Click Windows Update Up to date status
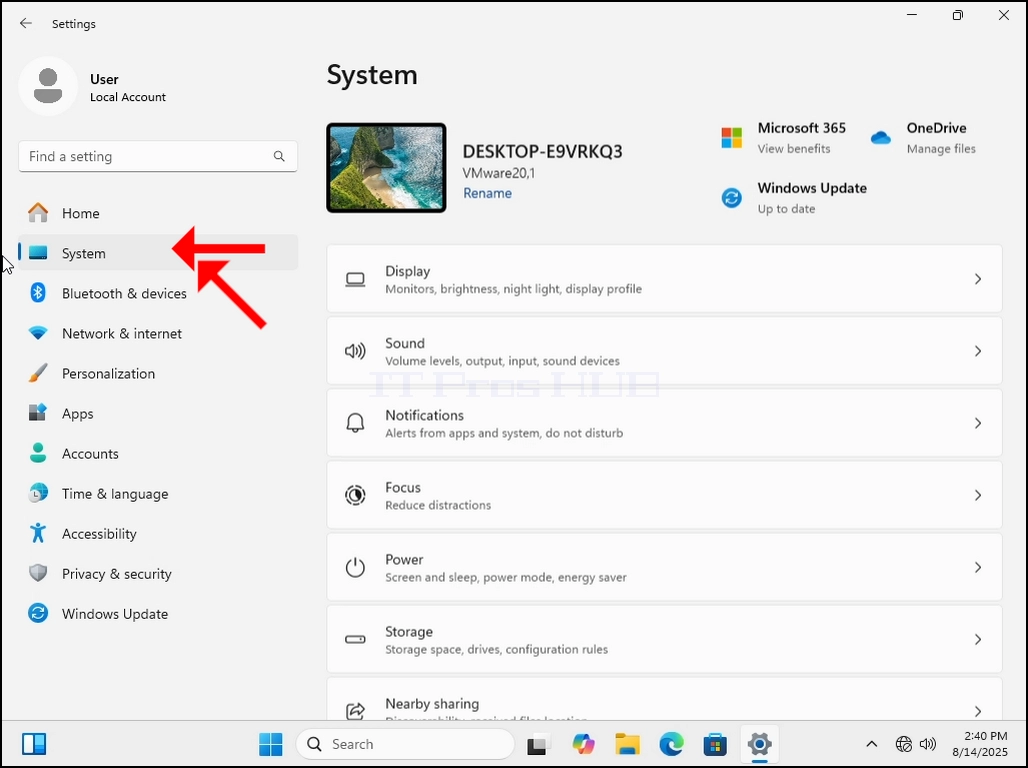1028x768 pixels. click(x=786, y=209)
